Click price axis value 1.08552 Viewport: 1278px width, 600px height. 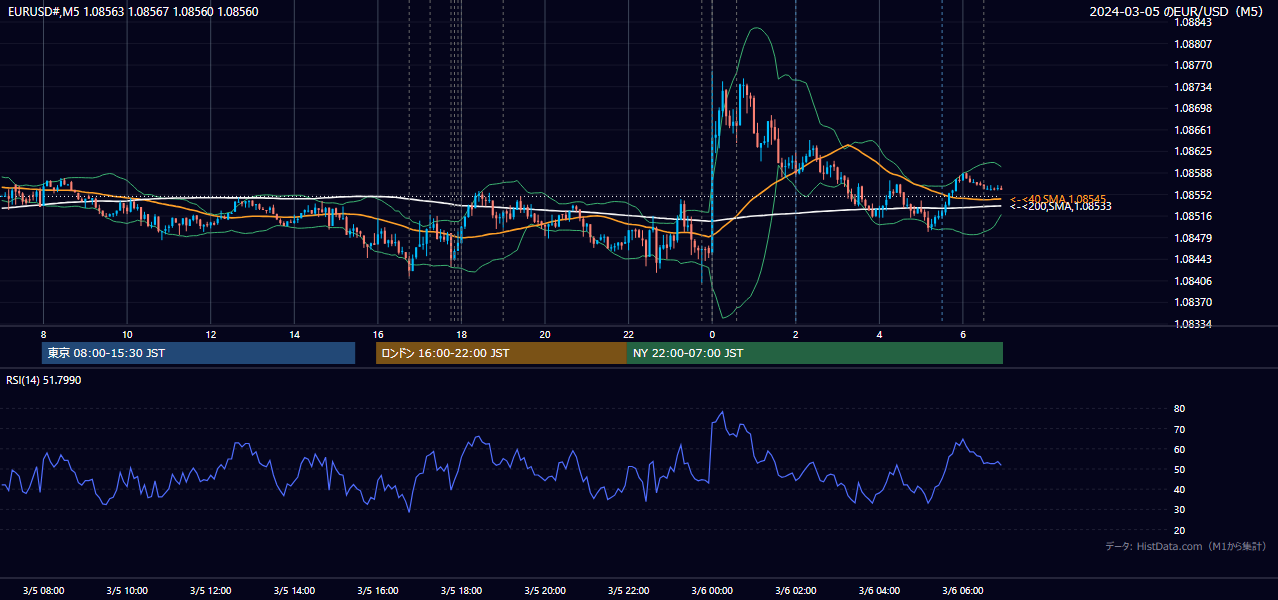click(x=1193, y=195)
